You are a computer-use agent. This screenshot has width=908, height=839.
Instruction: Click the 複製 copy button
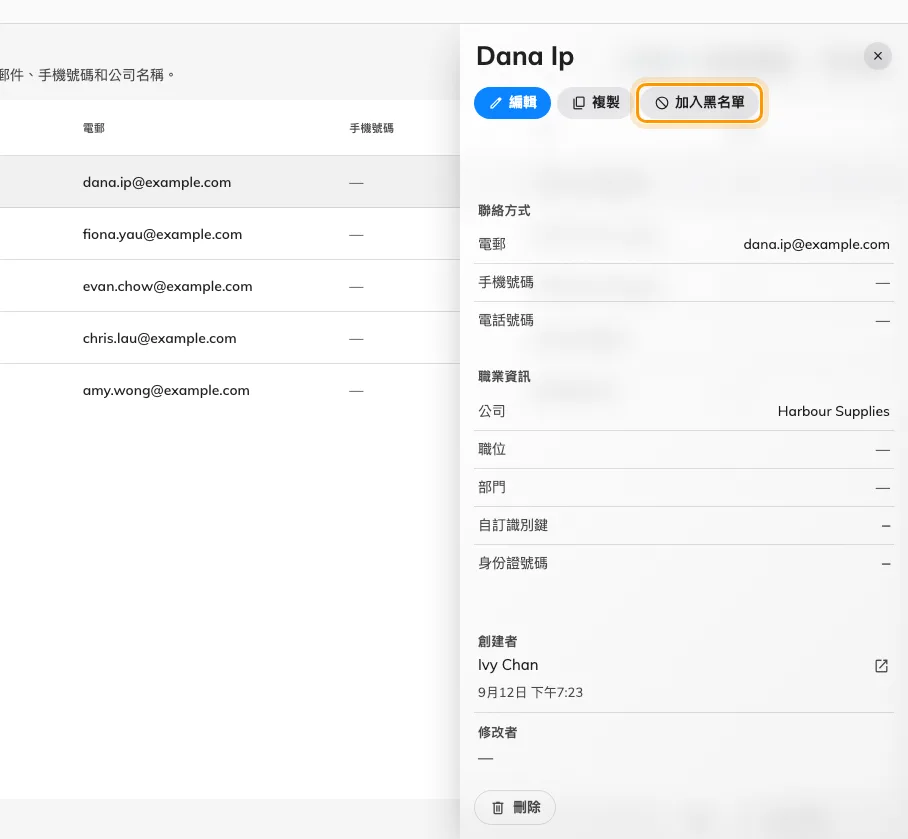(595, 102)
